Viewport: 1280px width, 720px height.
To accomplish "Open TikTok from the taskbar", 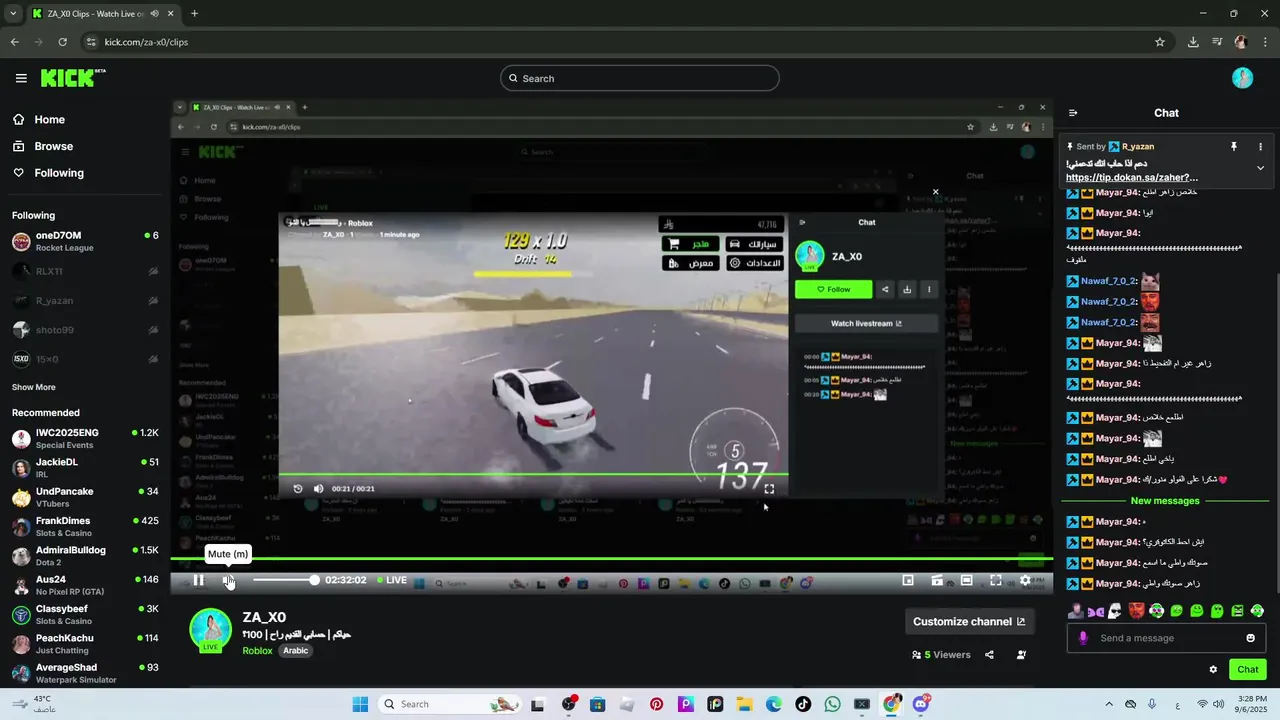I will tap(803, 704).
